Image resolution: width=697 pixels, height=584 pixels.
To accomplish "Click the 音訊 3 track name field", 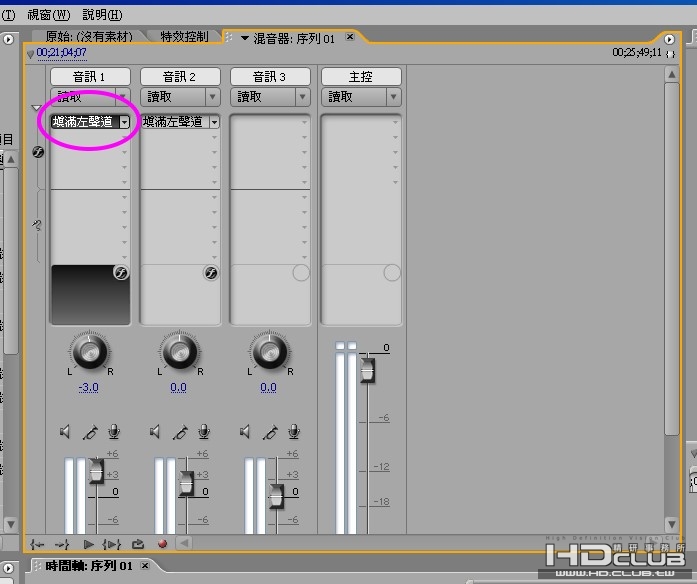I will point(270,76).
